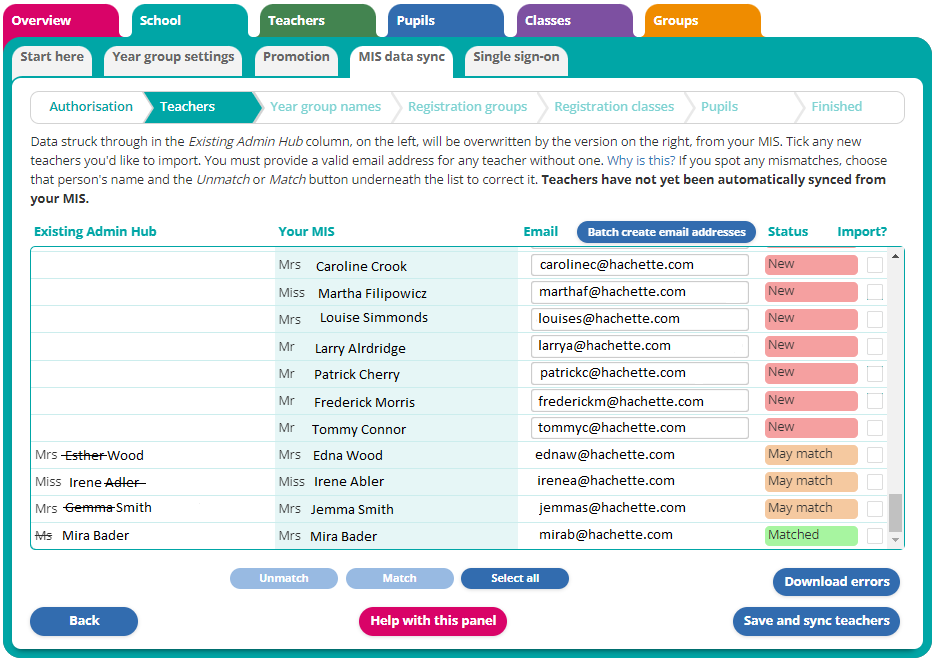Open the Single sign-on tab
Screen dimensions: 935x661
(516, 60)
